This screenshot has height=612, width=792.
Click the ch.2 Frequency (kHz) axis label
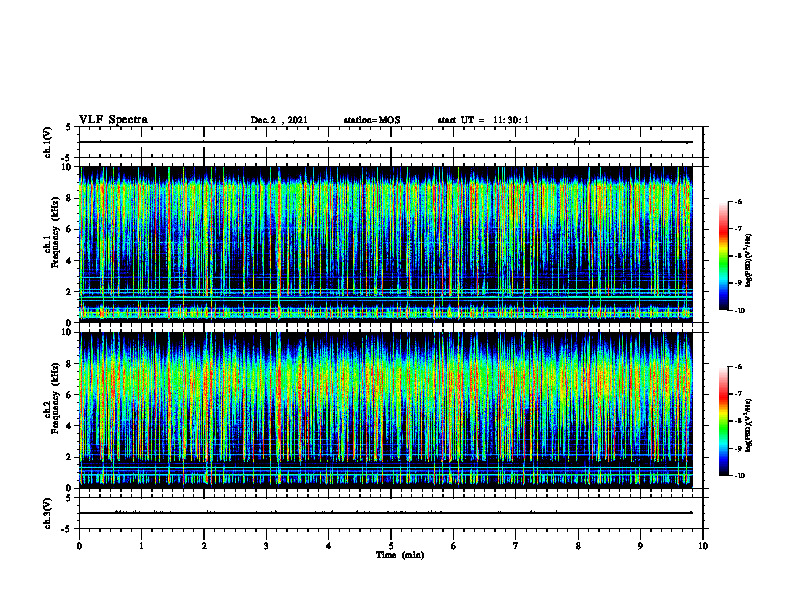click(52, 397)
